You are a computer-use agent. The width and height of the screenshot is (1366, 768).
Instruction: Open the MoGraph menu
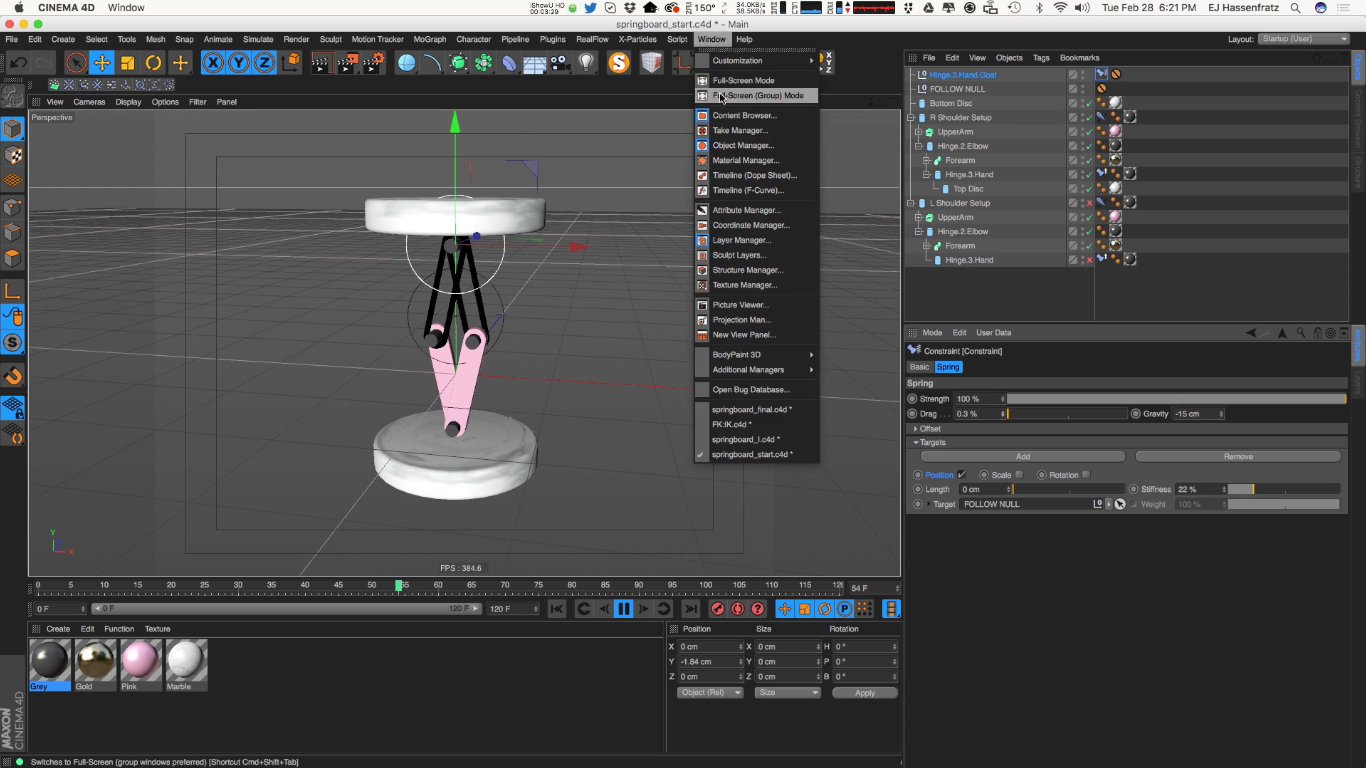click(x=430, y=39)
